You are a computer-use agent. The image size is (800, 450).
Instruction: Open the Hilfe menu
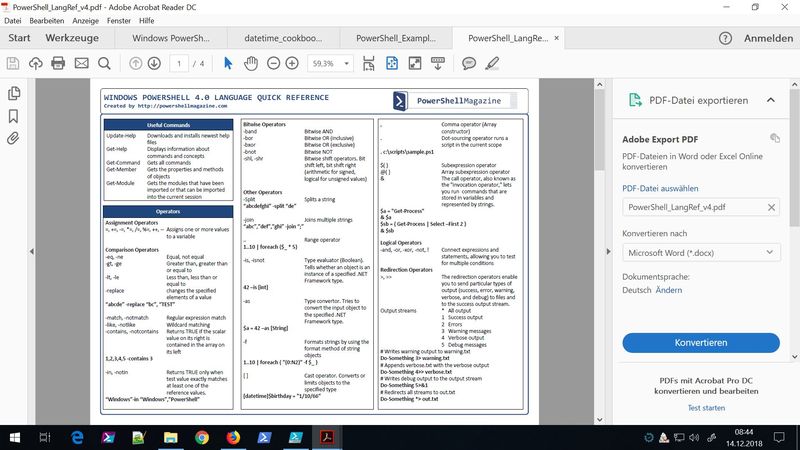[146, 21]
